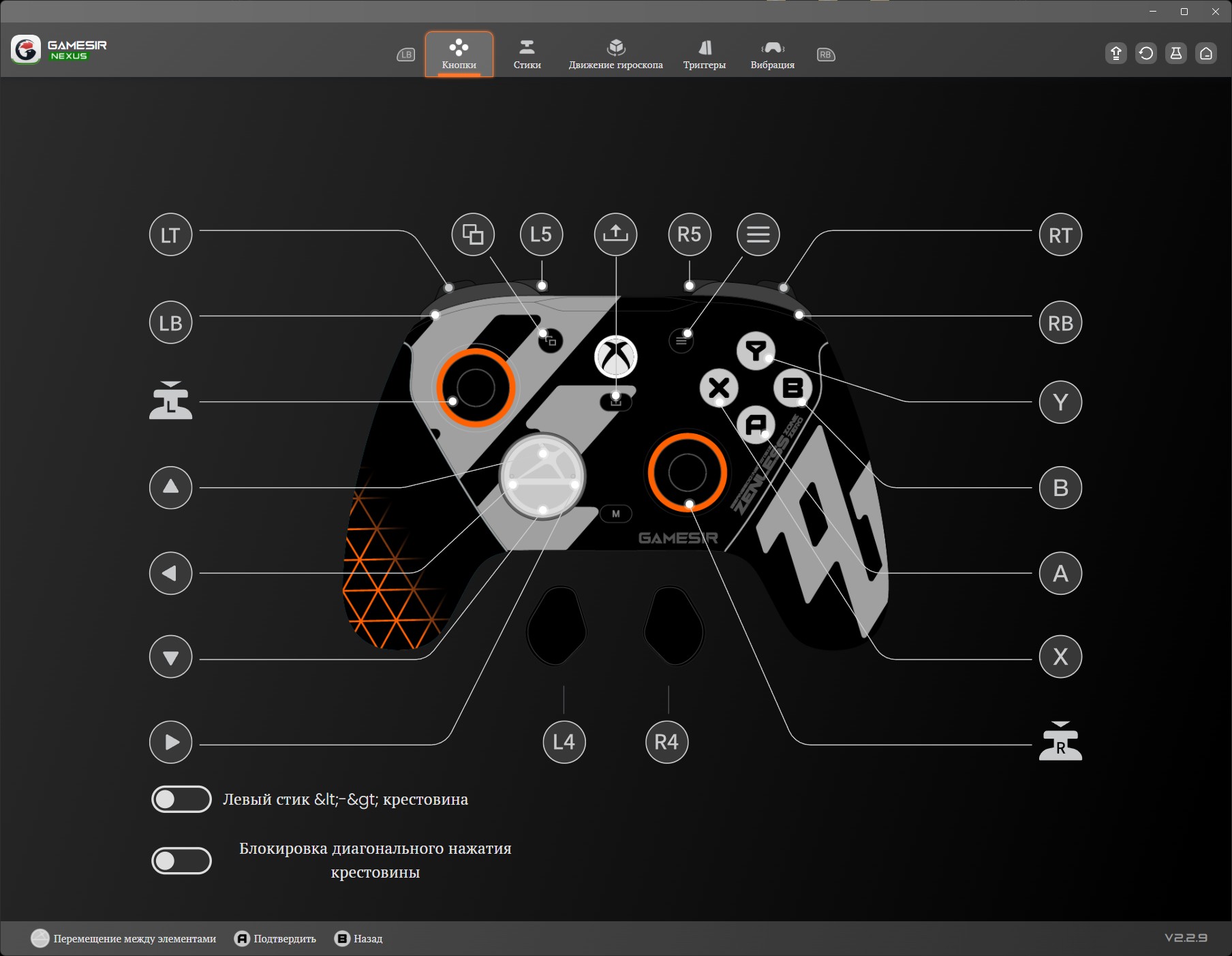Select the LT trigger mapping circle
1232x956 pixels.
[170, 235]
